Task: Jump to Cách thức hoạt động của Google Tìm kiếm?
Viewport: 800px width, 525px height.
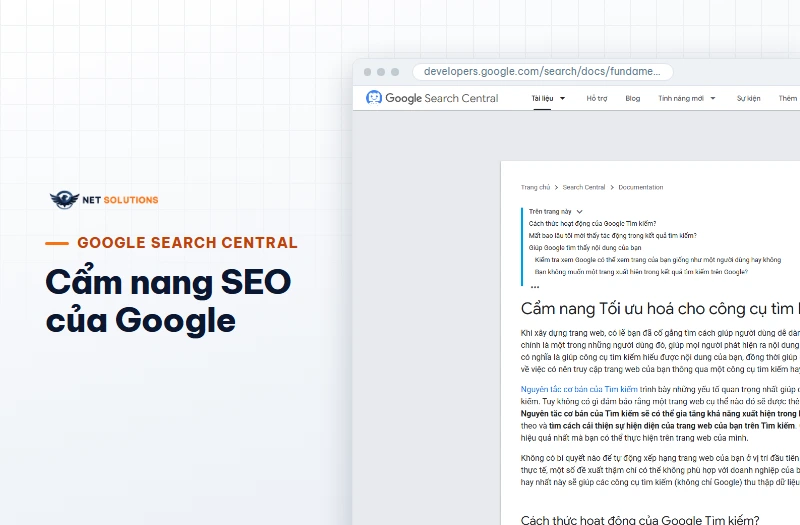Action: 592,223
